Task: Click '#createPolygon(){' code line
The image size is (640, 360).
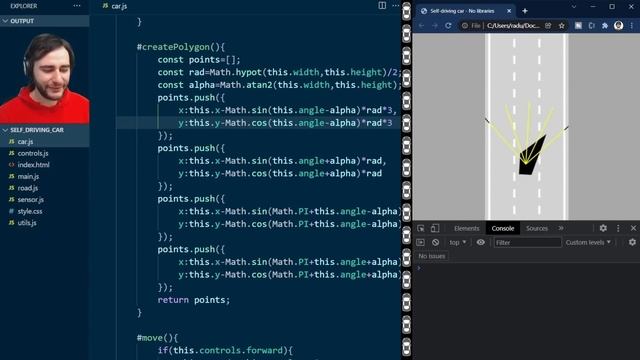Action: (x=181, y=47)
